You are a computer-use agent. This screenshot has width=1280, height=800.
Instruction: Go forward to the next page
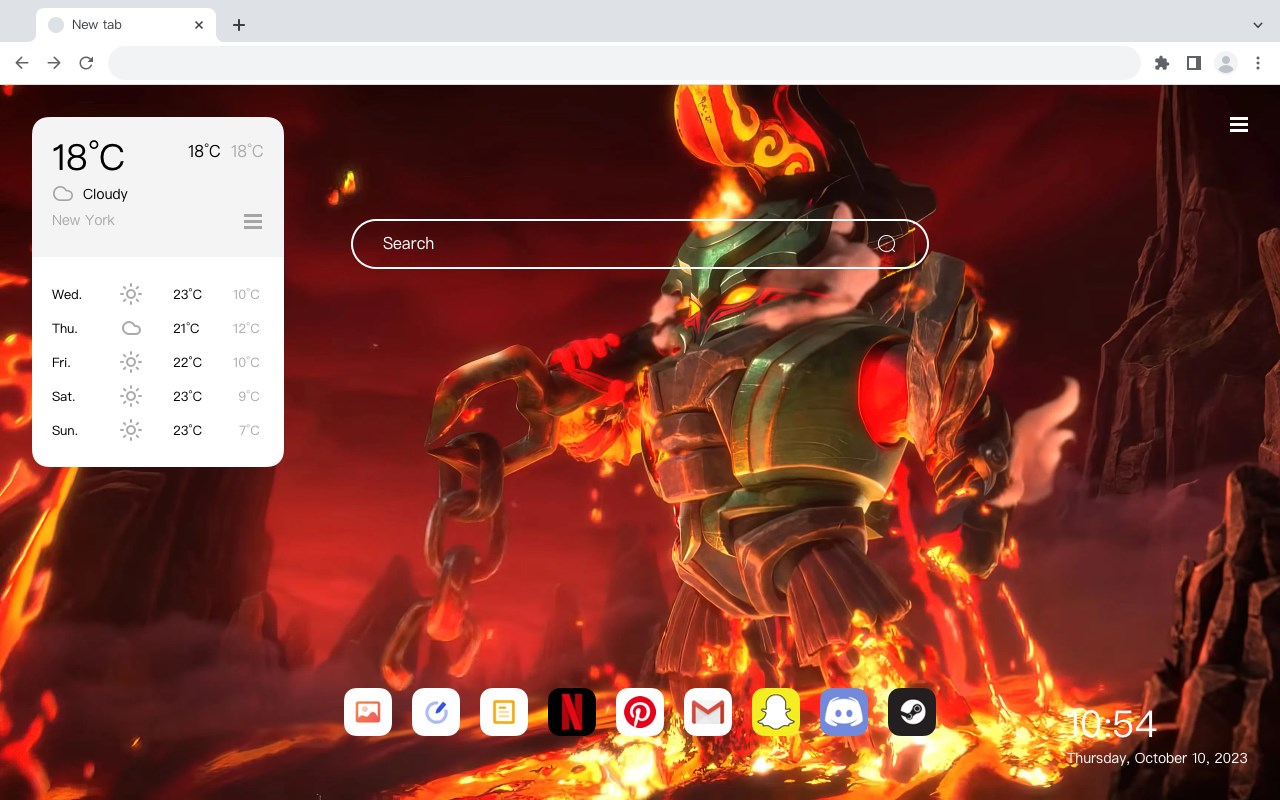(x=54, y=63)
